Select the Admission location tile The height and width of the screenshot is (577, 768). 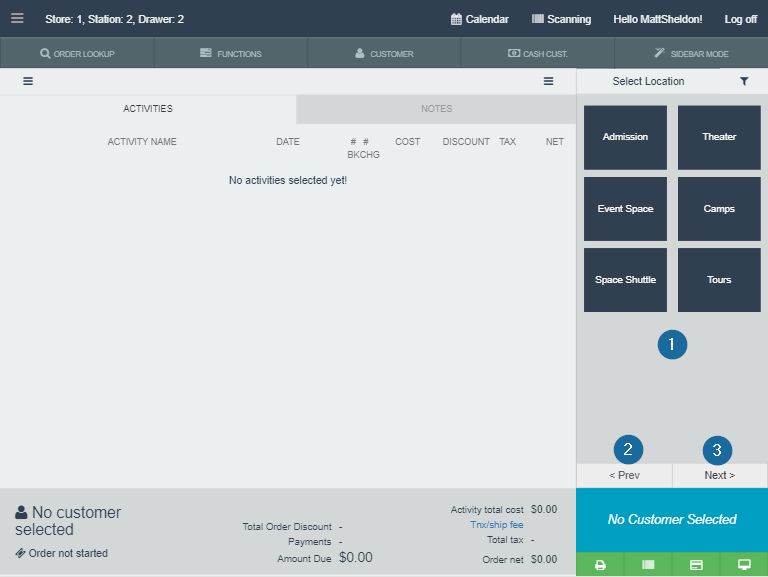click(625, 137)
